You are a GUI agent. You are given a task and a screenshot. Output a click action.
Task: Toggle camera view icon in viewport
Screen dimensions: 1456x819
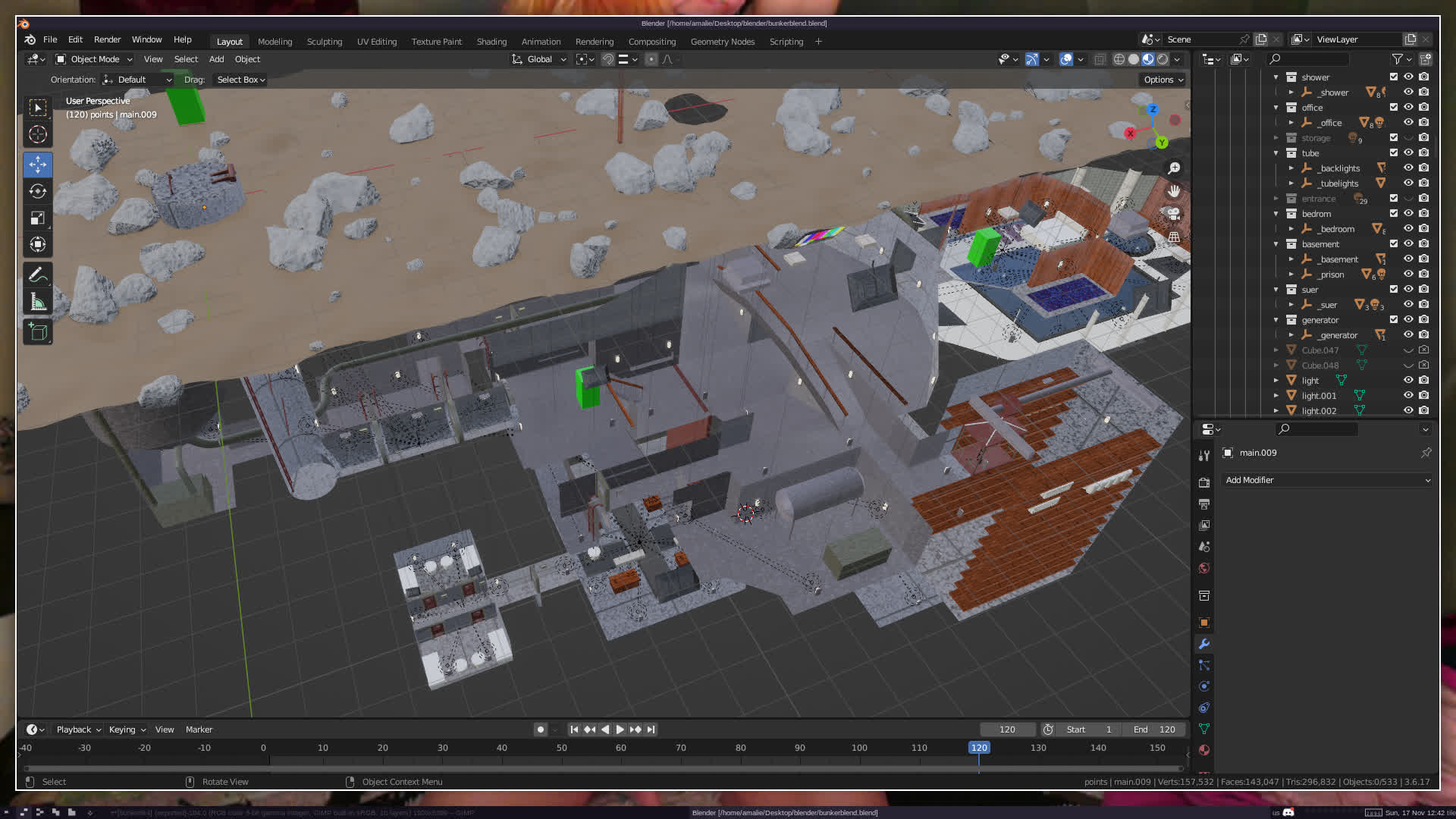tap(1174, 214)
